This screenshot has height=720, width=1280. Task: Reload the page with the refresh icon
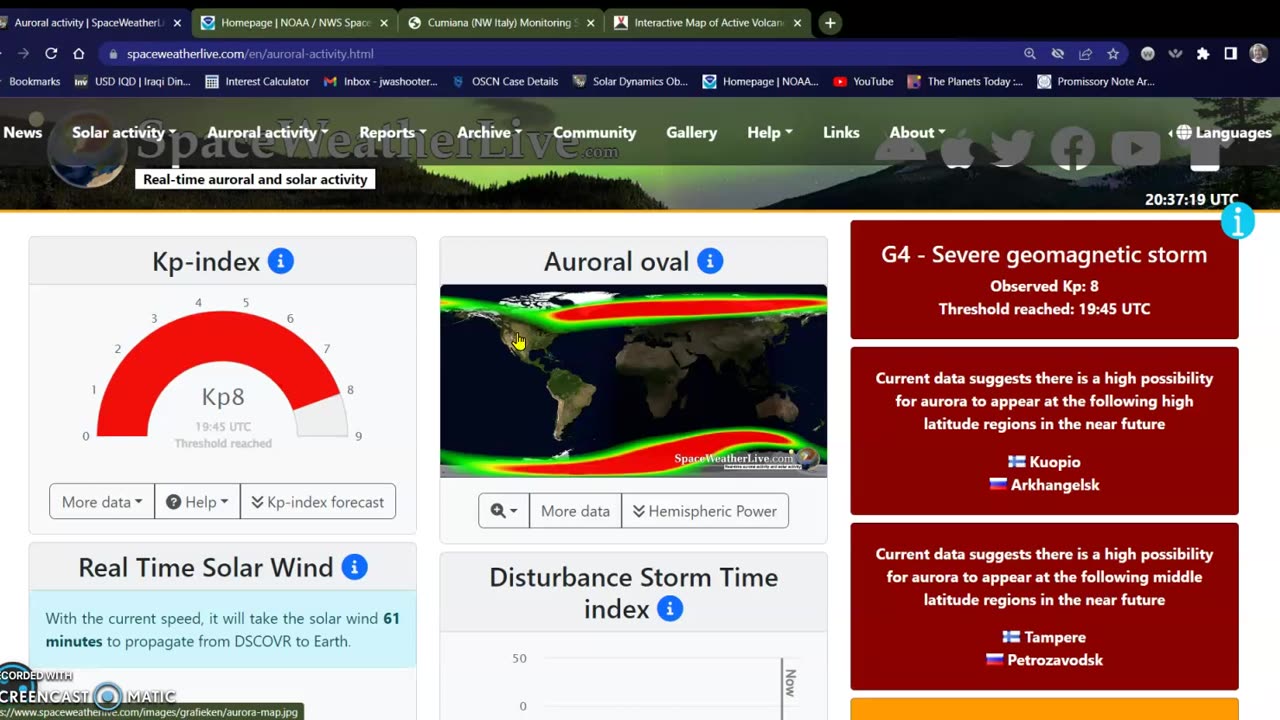[x=51, y=53]
